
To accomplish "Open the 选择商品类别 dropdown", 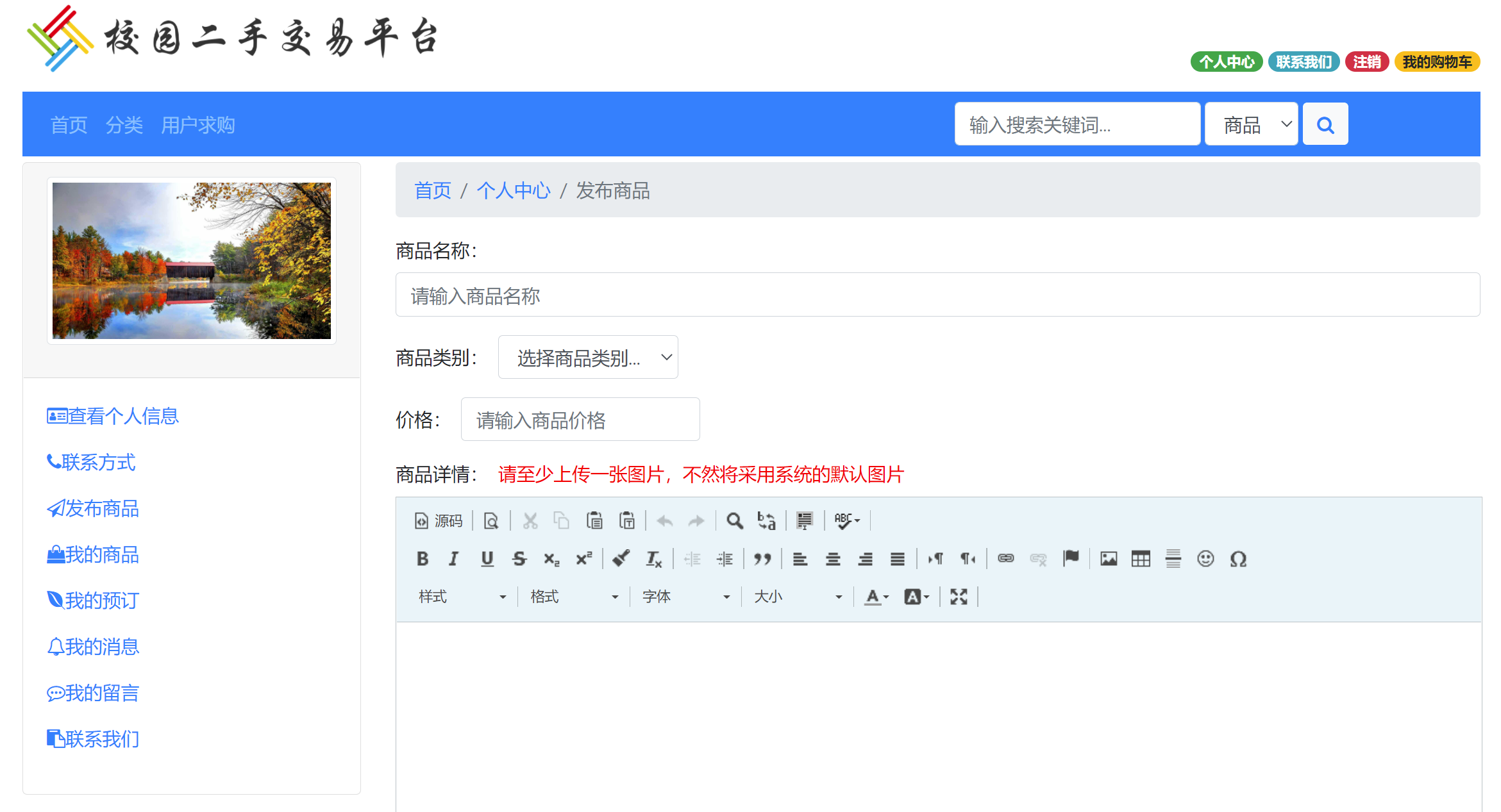I will pyautogui.click(x=587, y=357).
